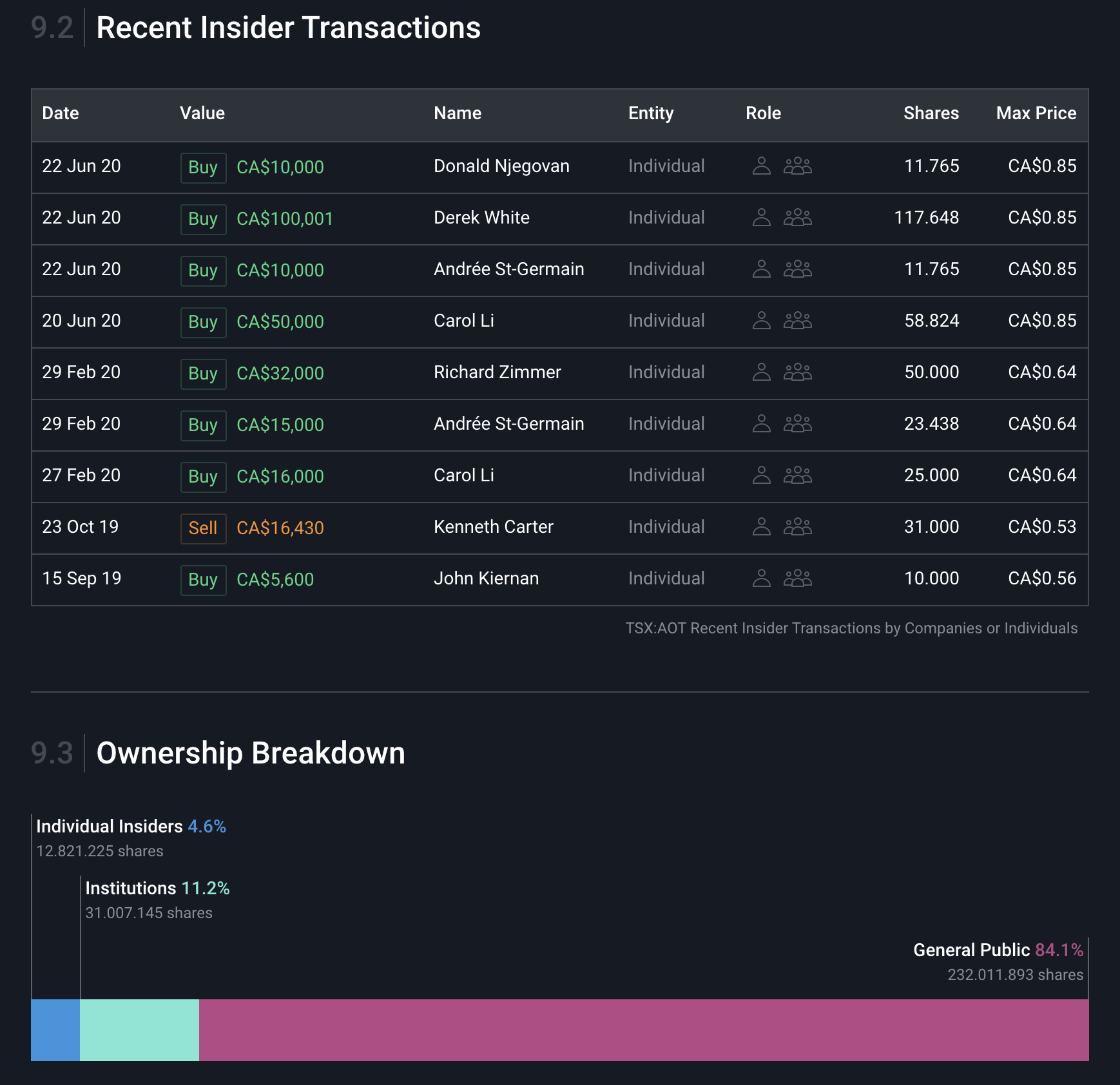Image resolution: width=1120 pixels, height=1085 pixels.
Task: Click the Name column header
Action: tap(458, 113)
